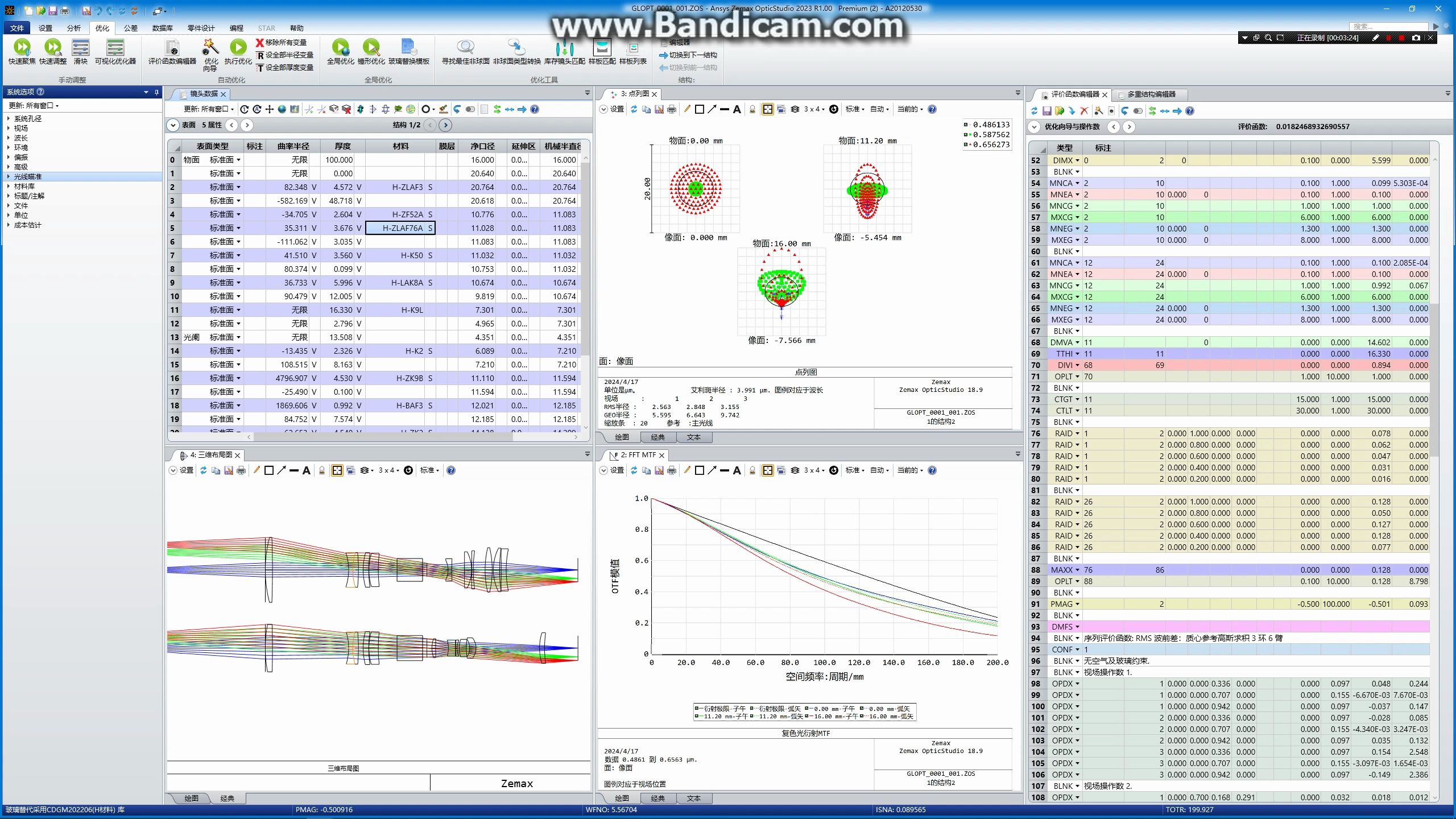Click 设全部半径变量 set all radii variable
The image size is (1456, 819).
point(284,55)
